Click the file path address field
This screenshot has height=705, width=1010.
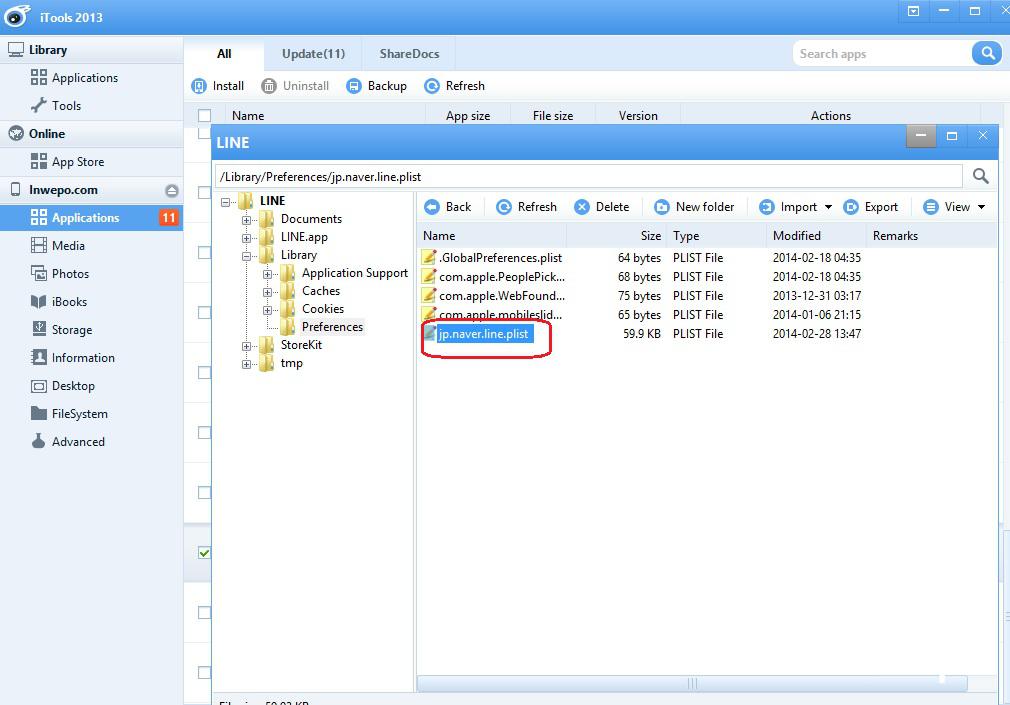click(x=589, y=177)
